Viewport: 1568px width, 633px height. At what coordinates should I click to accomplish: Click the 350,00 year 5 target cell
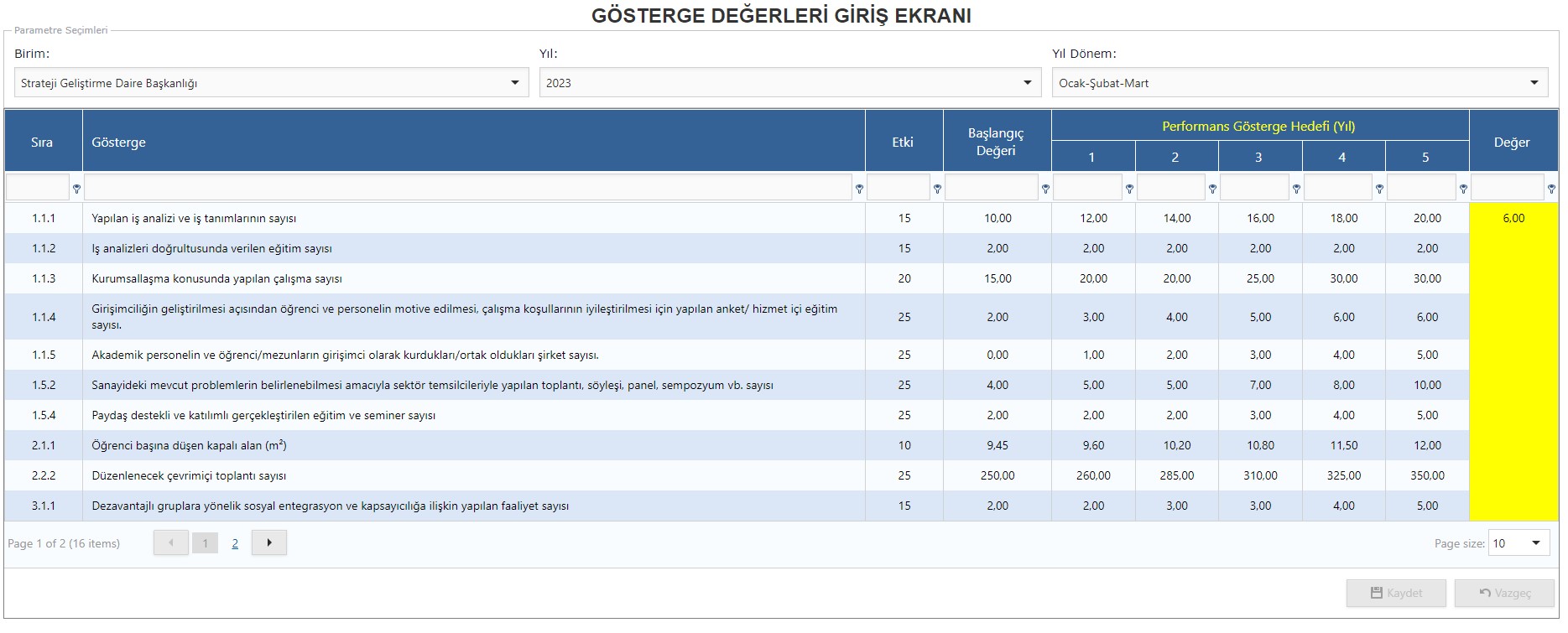pos(1427,475)
